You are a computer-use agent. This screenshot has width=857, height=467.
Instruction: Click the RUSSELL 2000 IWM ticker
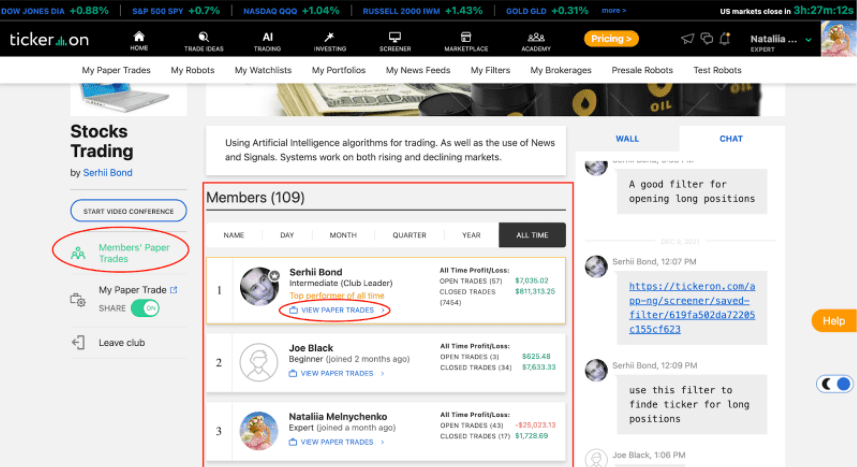422,10
